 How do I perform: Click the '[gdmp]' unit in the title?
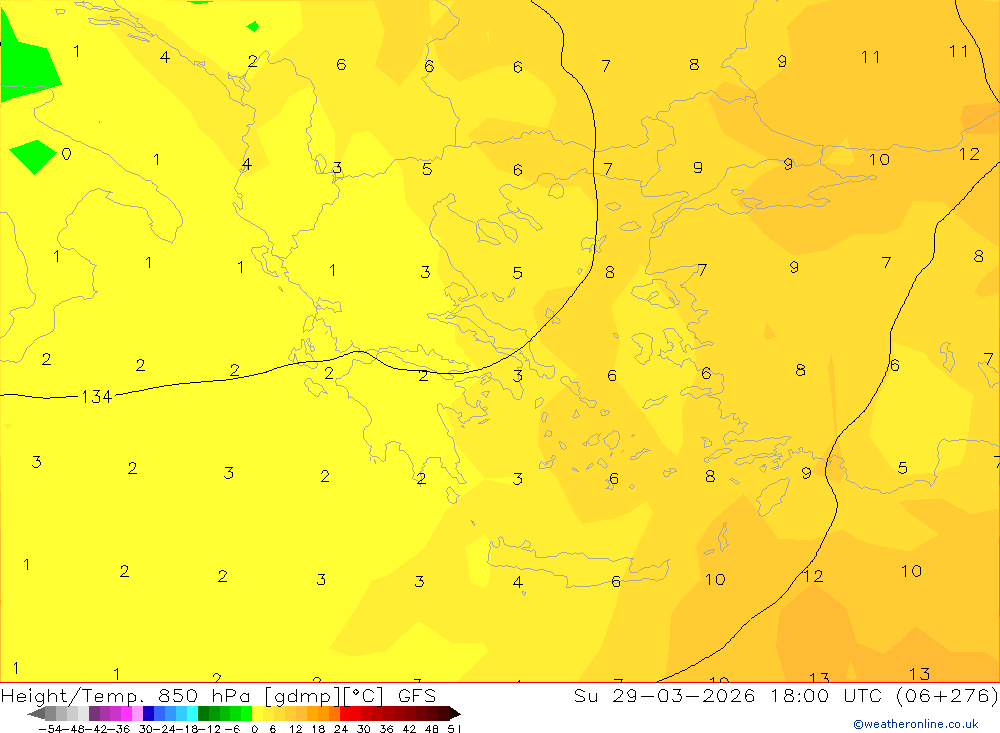pyautogui.click(x=304, y=696)
